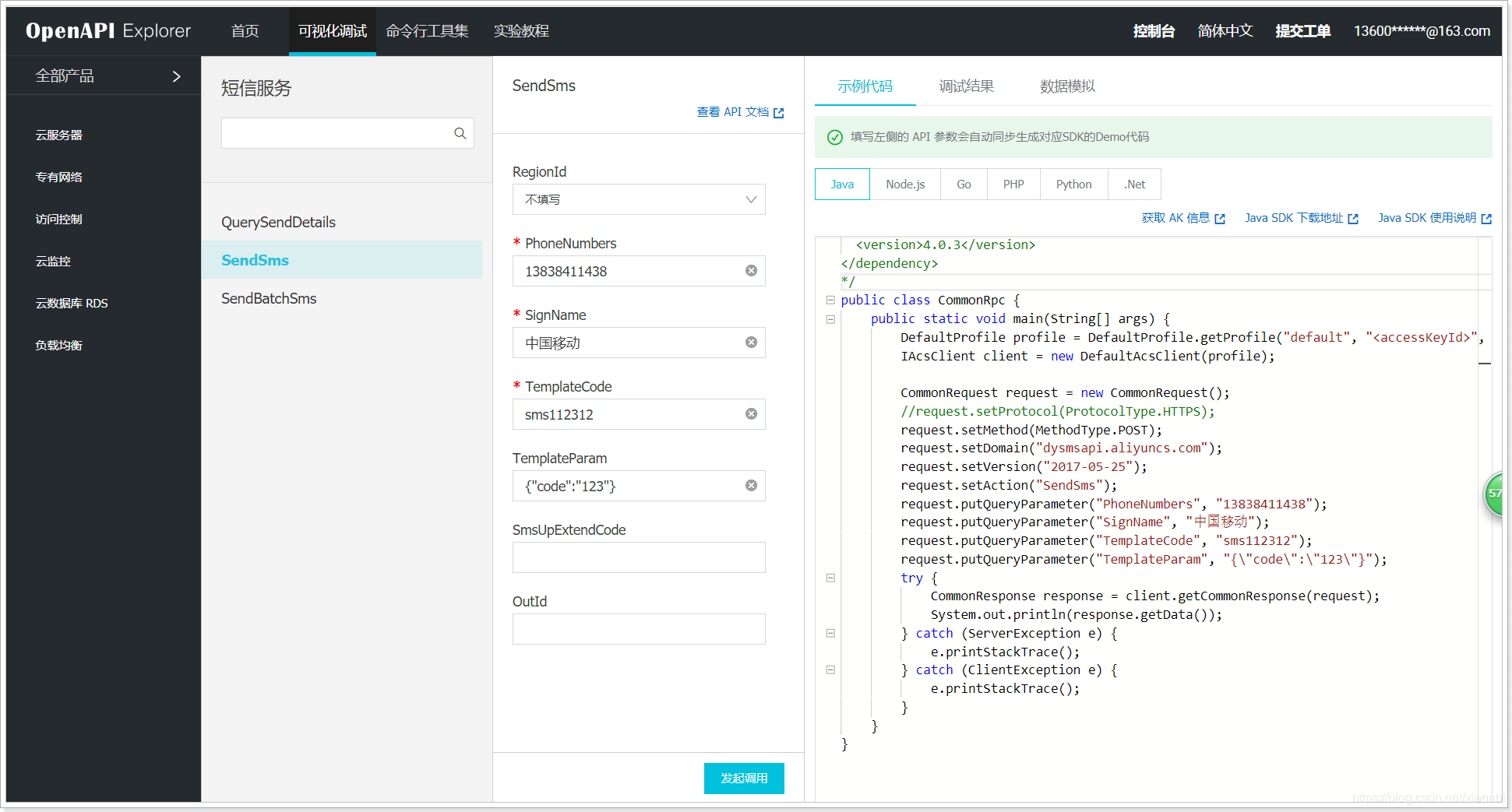Click the external link icon beside Java SDK 下载地址
The image size is (1512, 812).
click(1353, 219)
